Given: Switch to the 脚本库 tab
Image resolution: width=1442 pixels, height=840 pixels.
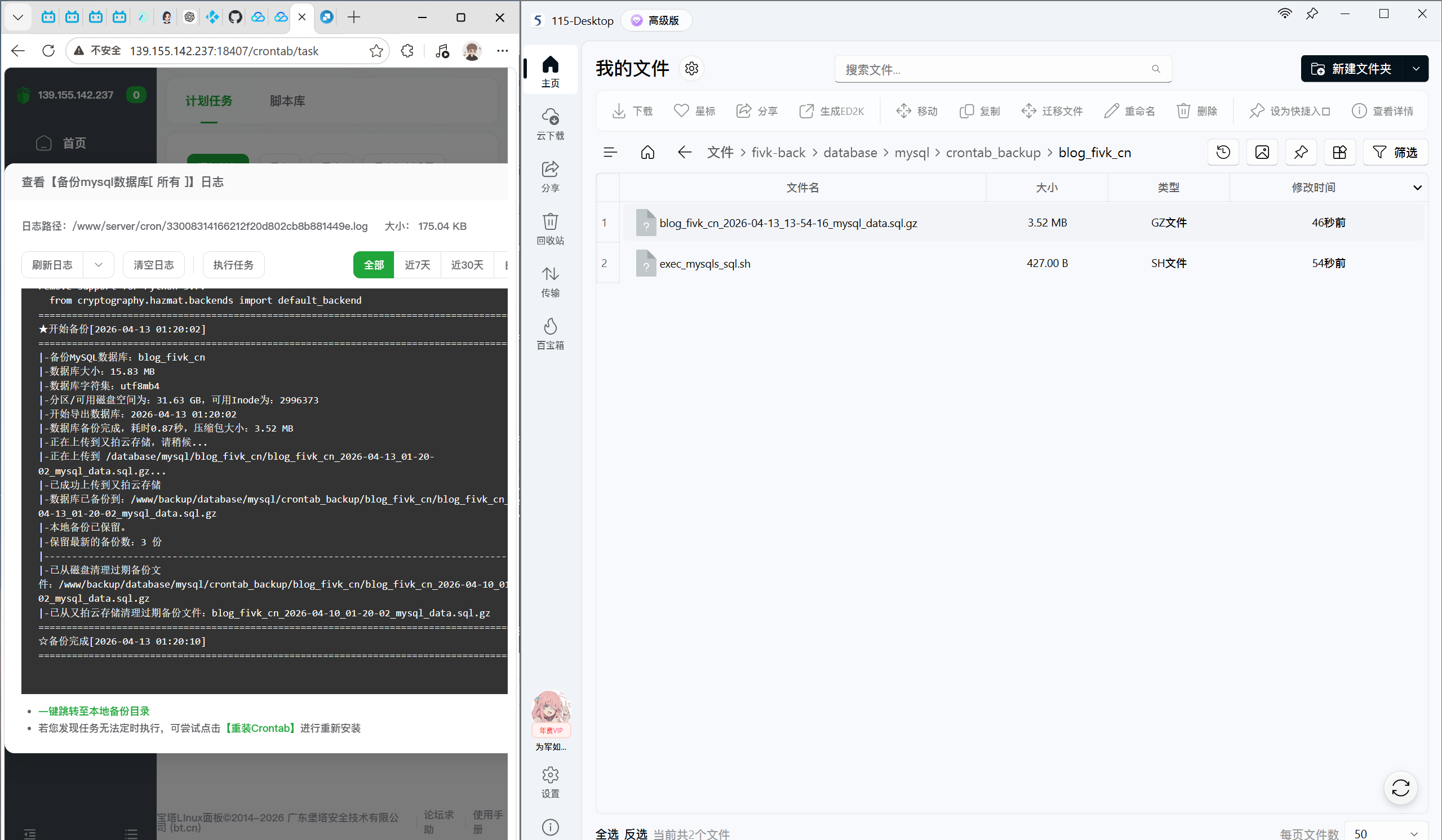Looking at the screenshot, I should tap(287, 101).
